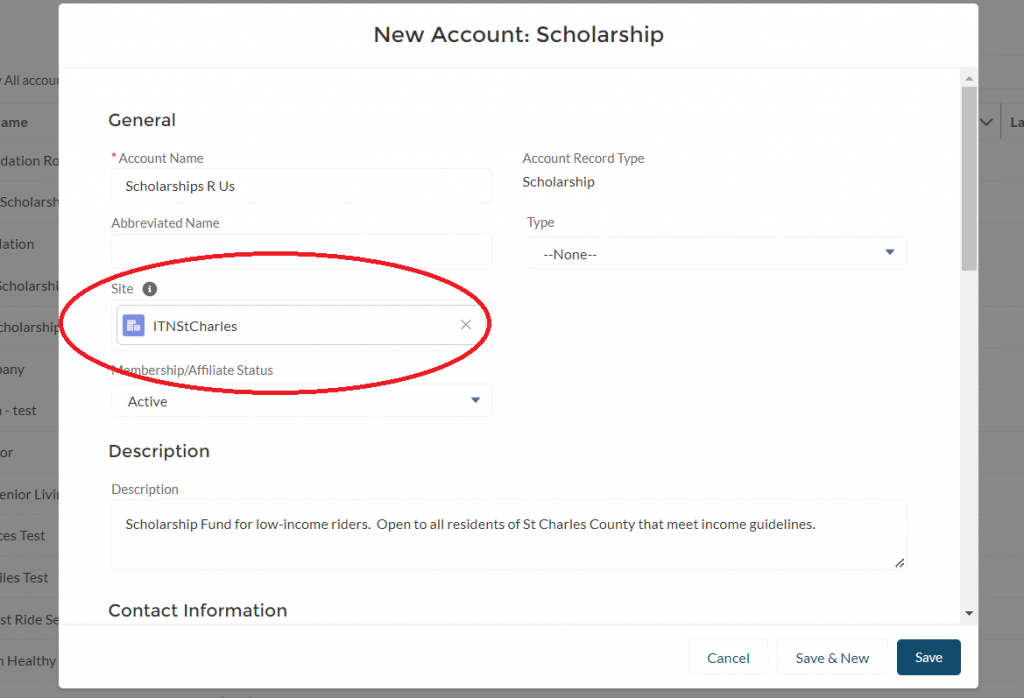Open the partially hidden "illes Test" account
Viewport: 1024px width, 698px height.
(x=24, y=577)
